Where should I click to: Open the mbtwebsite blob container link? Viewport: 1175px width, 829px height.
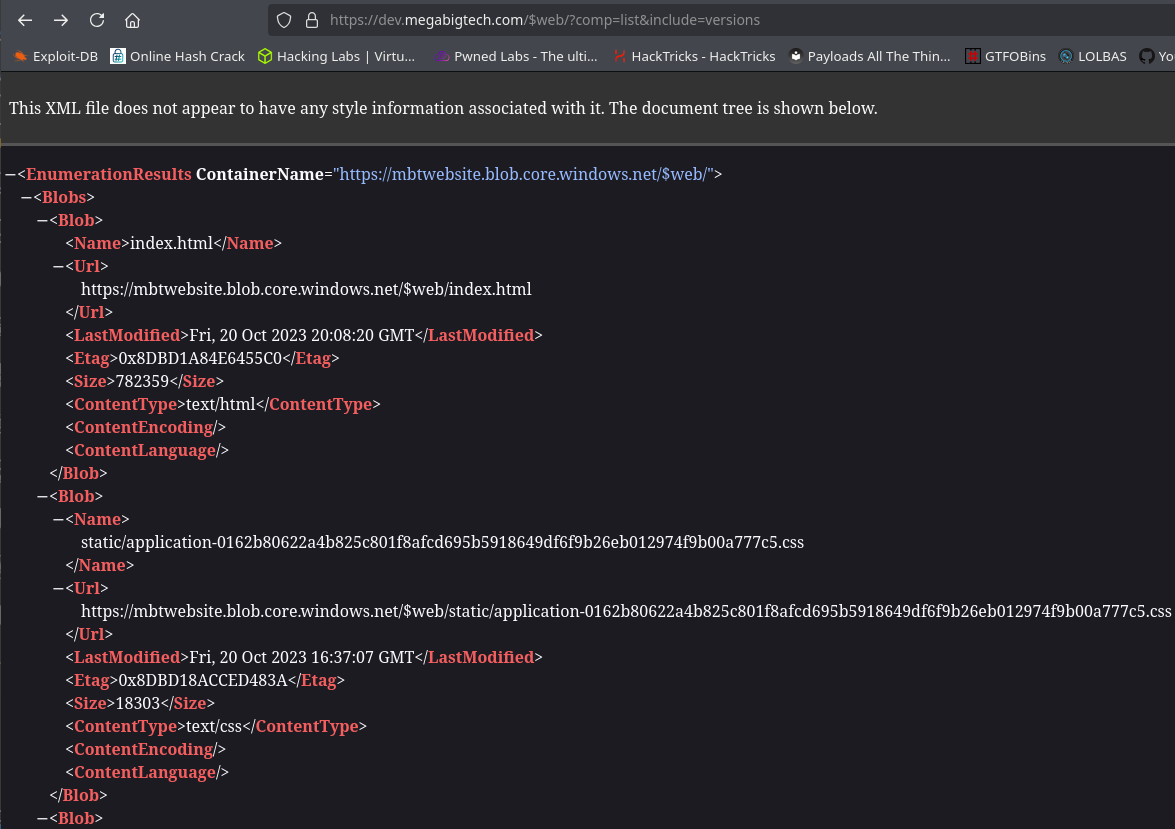[x=522, y=173]
